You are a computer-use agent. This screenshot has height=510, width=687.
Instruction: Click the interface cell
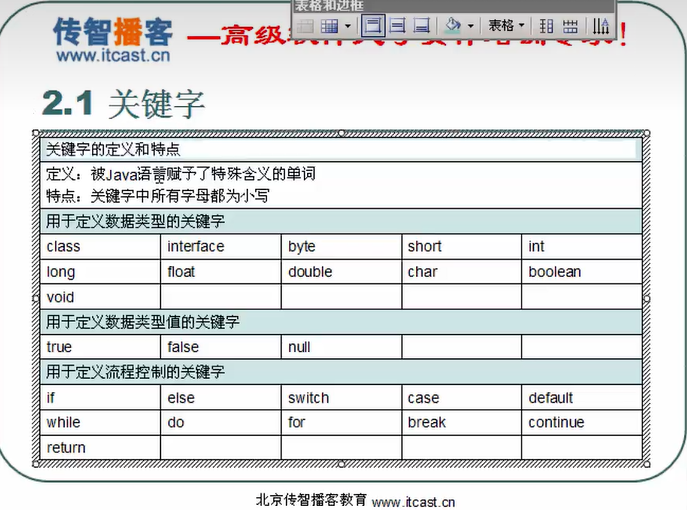click(x=221, y=246)
